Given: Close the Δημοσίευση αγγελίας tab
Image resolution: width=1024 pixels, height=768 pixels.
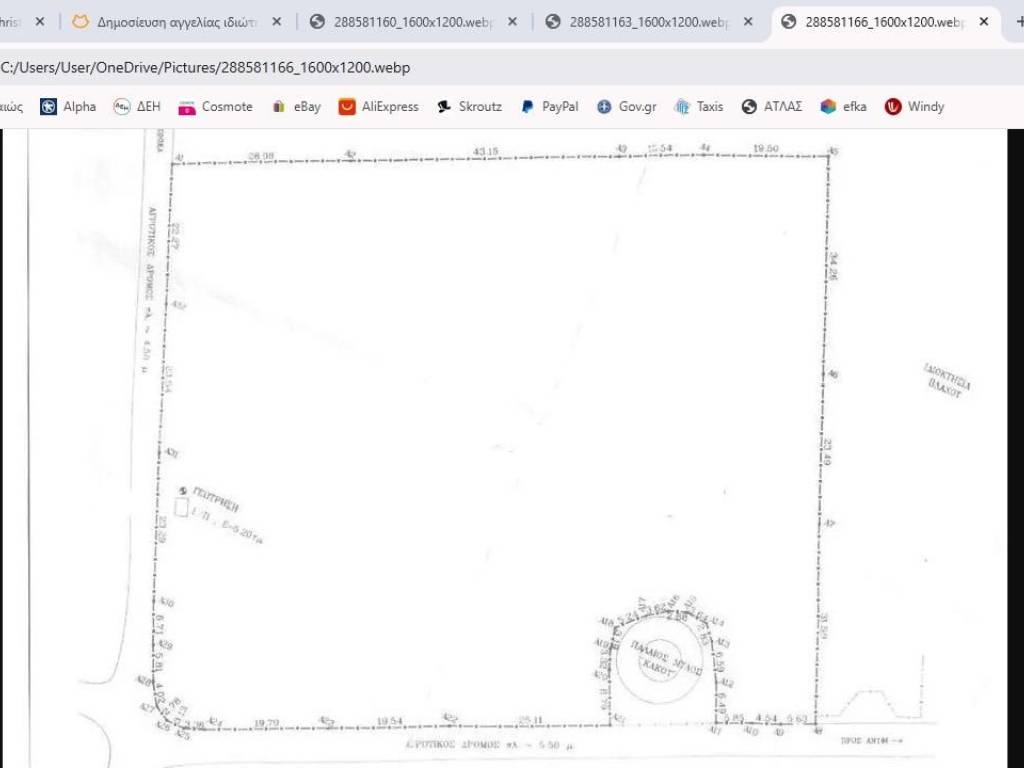Looking at the screenshot, I should (277, 22).
